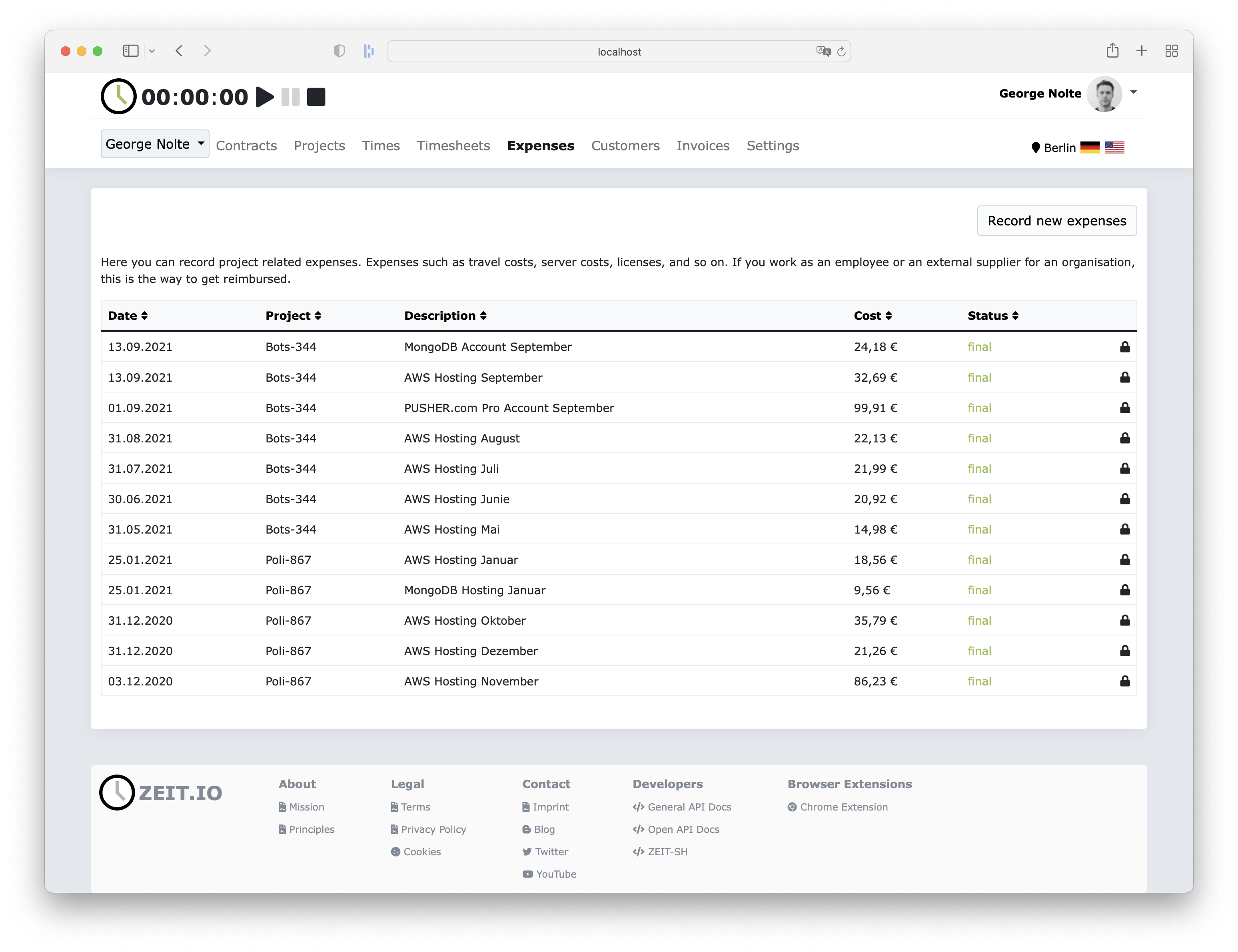Click the ZEIT.IO clock logo next to the timer
The width and height of the screenshot is (1238, 952).
118,96
